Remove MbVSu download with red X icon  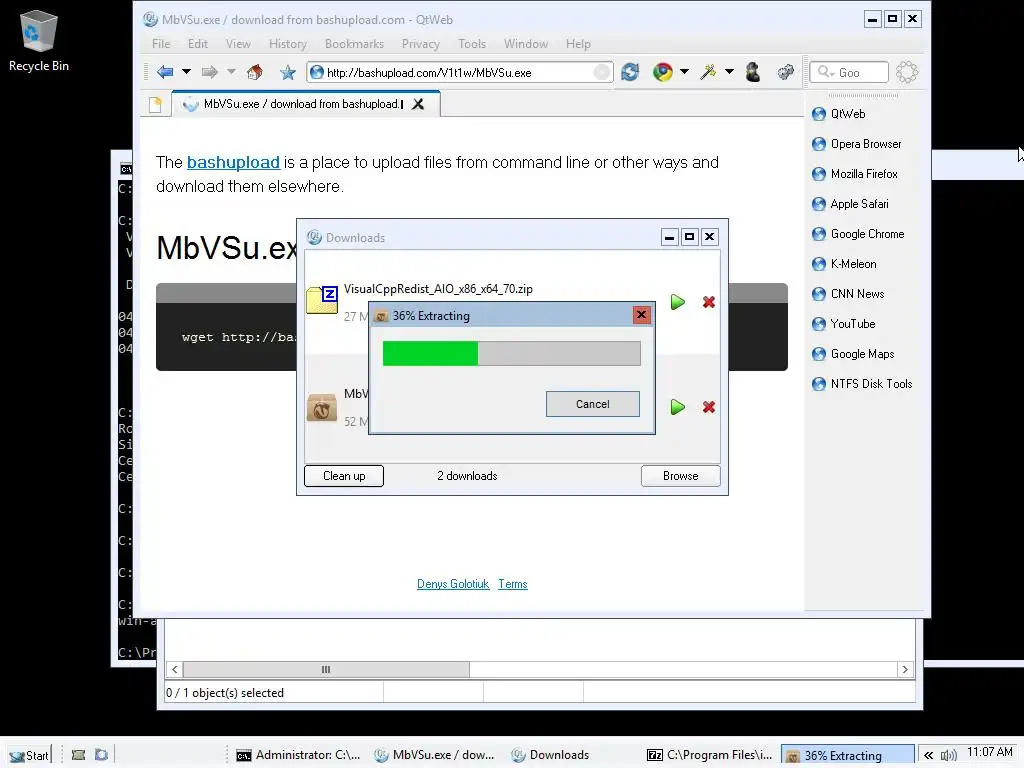(709, 407)
